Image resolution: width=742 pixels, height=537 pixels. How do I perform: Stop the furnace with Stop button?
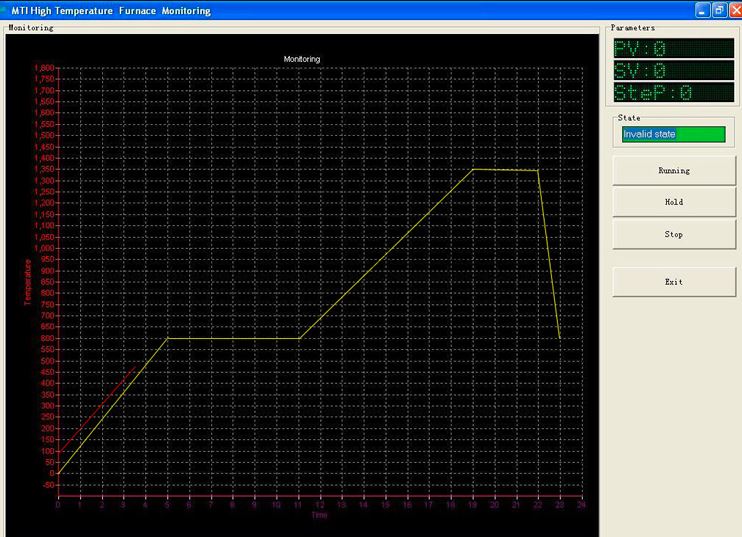coord(673,234)
